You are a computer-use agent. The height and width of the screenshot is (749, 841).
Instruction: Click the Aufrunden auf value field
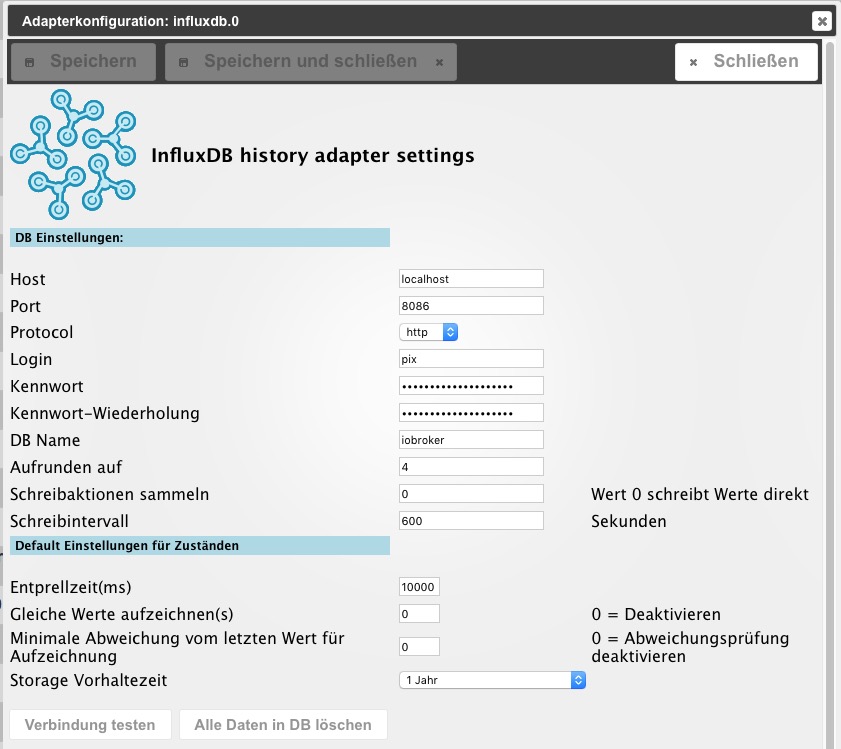click(471, 466)
